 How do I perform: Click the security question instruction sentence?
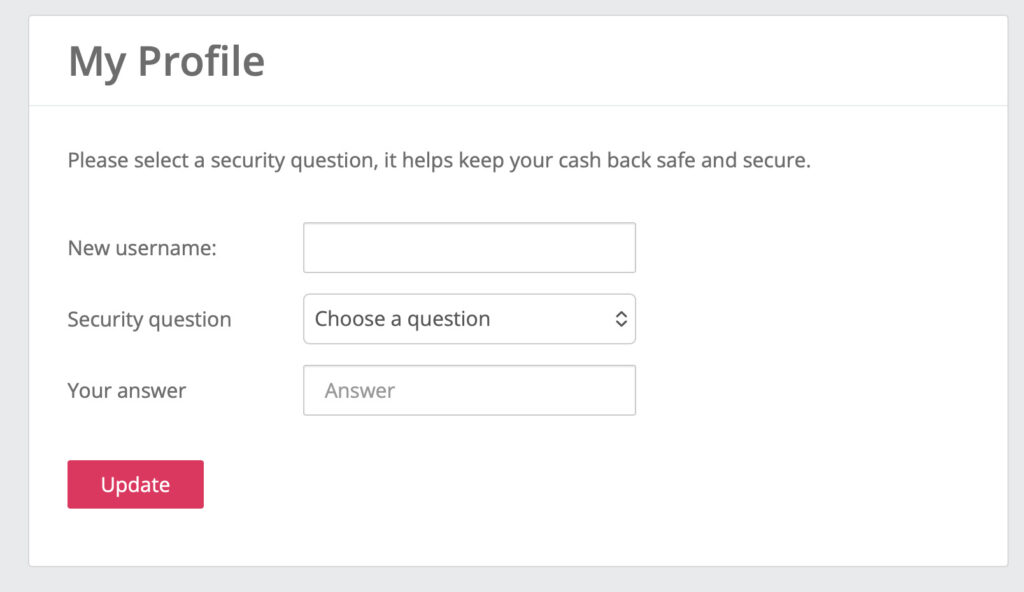[x=438, y=160]
